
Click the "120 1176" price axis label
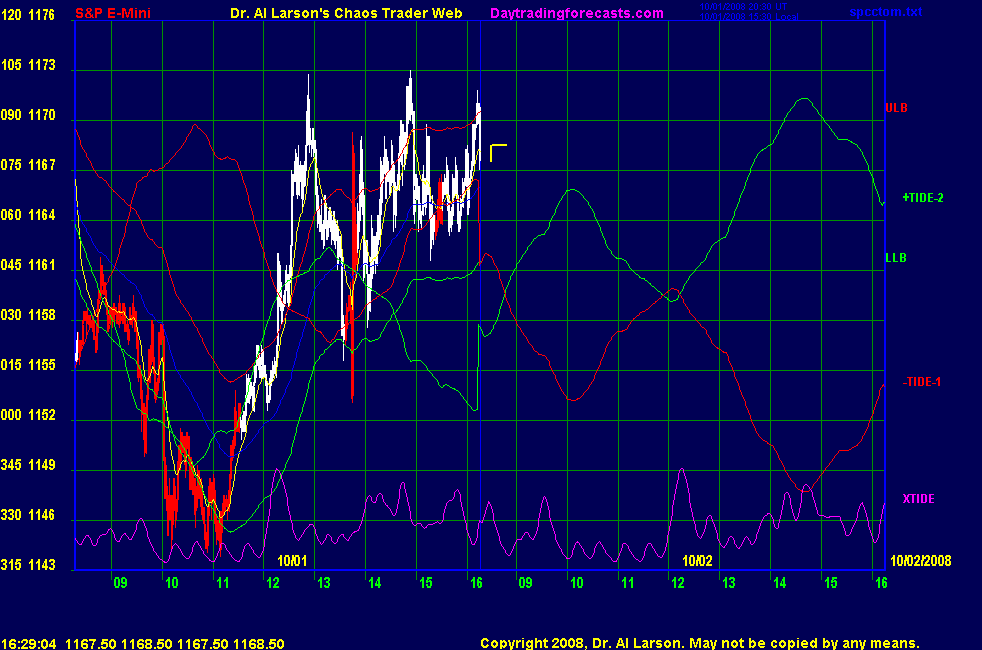point(28,14)
